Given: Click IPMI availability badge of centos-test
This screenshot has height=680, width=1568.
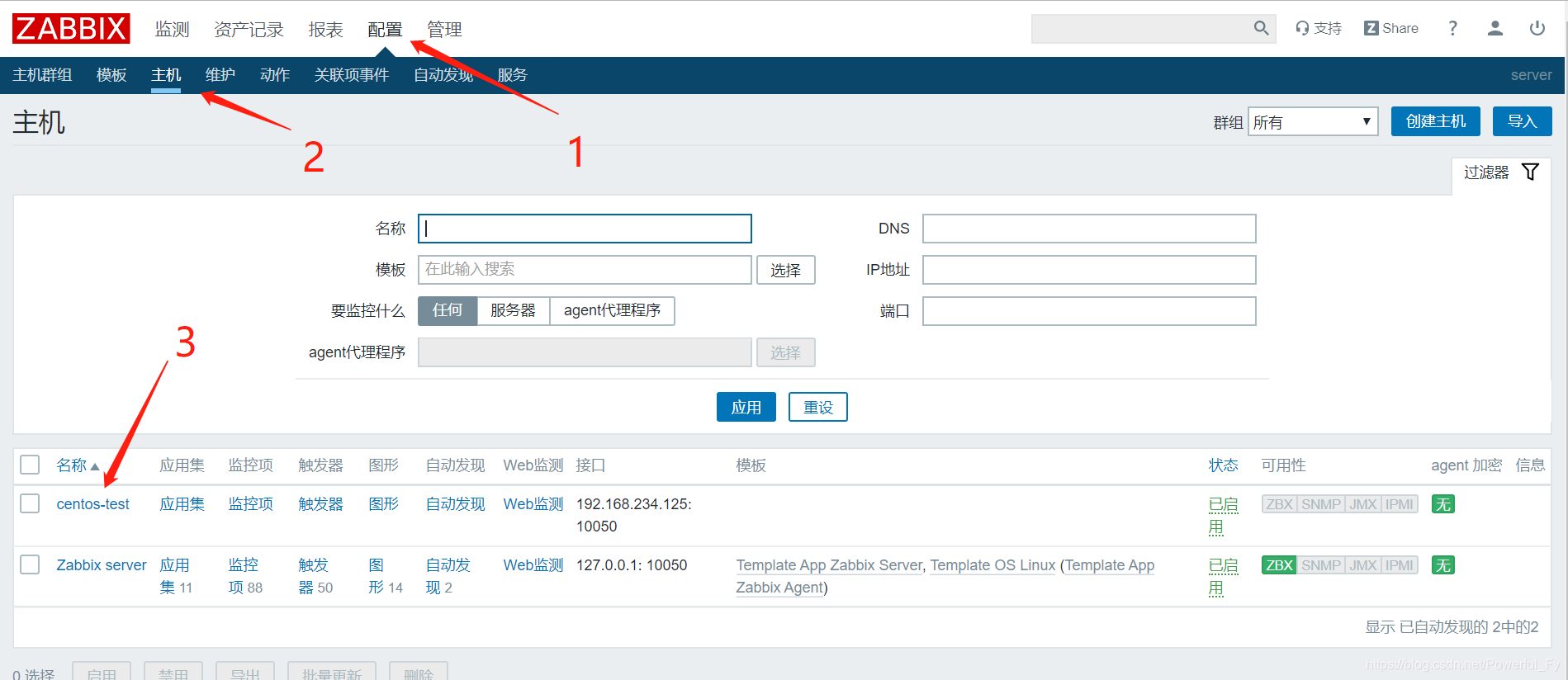Looking at the screenshot, I should (1400, 504).
